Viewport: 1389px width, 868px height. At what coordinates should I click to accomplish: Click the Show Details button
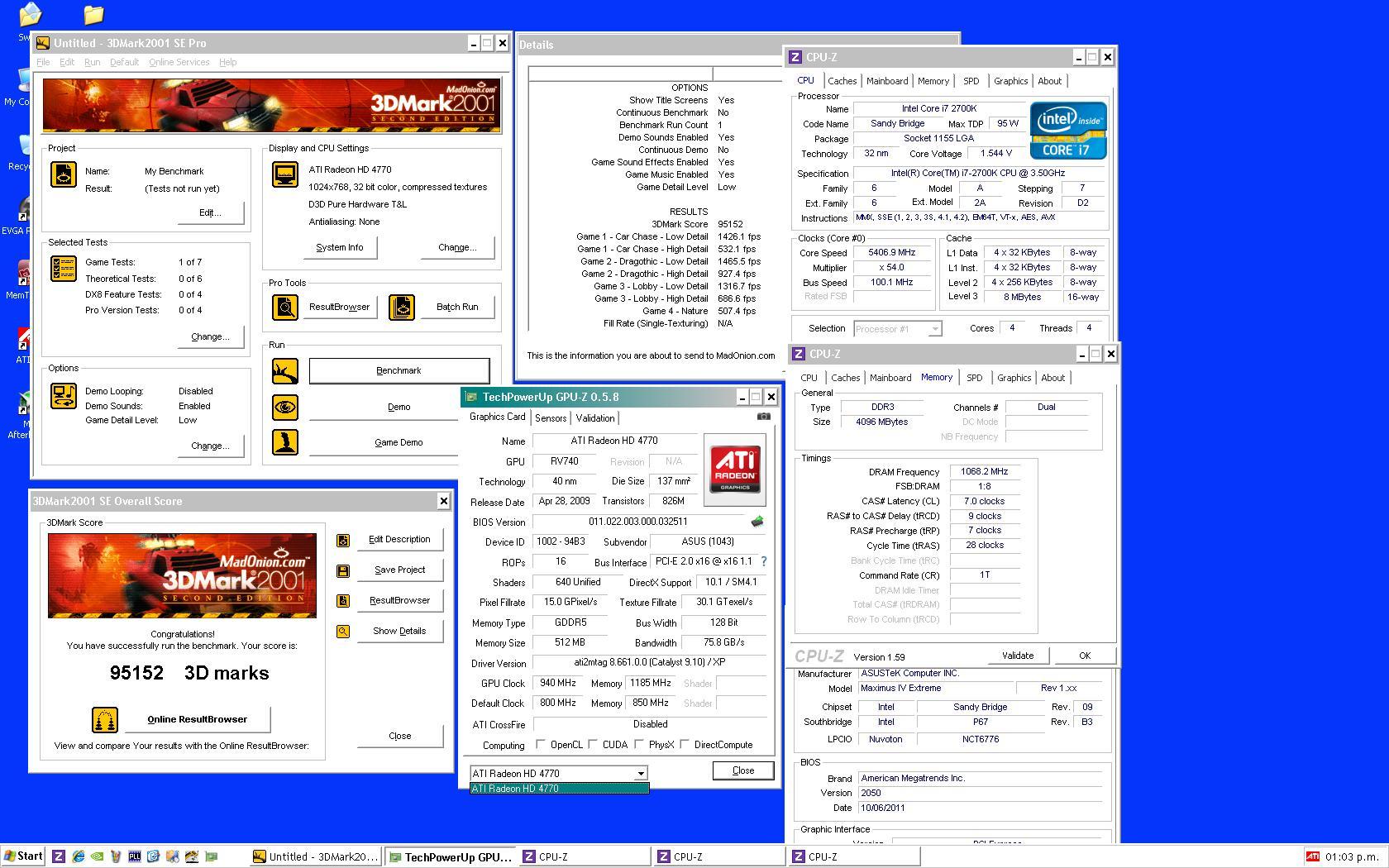click(x=400, y=631)
